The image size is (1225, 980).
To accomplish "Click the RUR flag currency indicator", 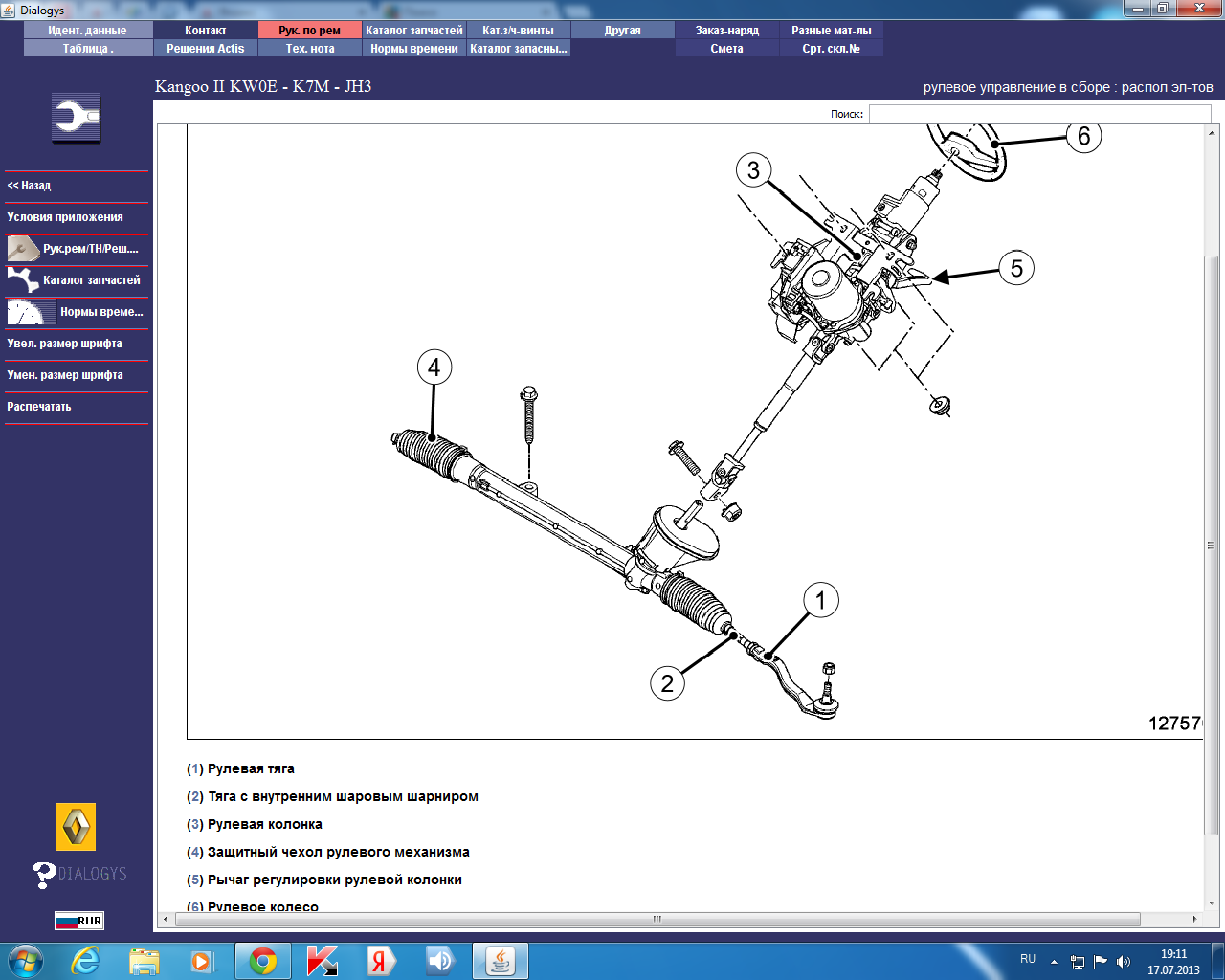I will pos(78,921).
